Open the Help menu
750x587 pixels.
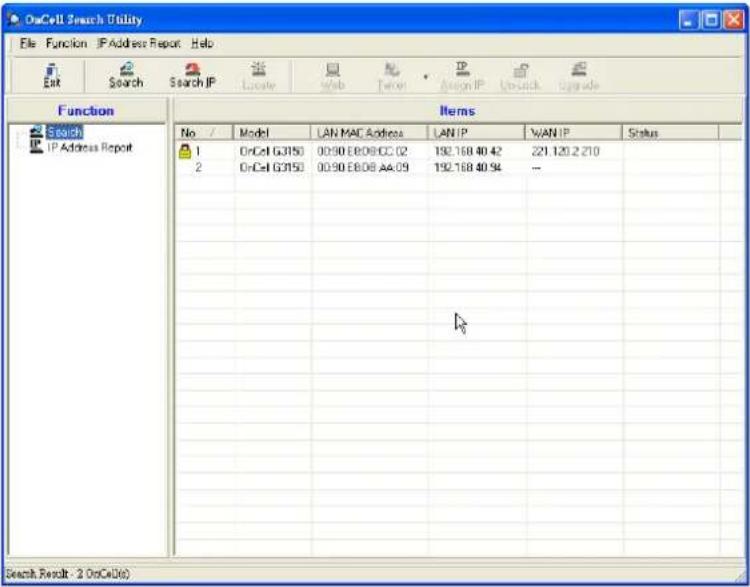[202, 44]
